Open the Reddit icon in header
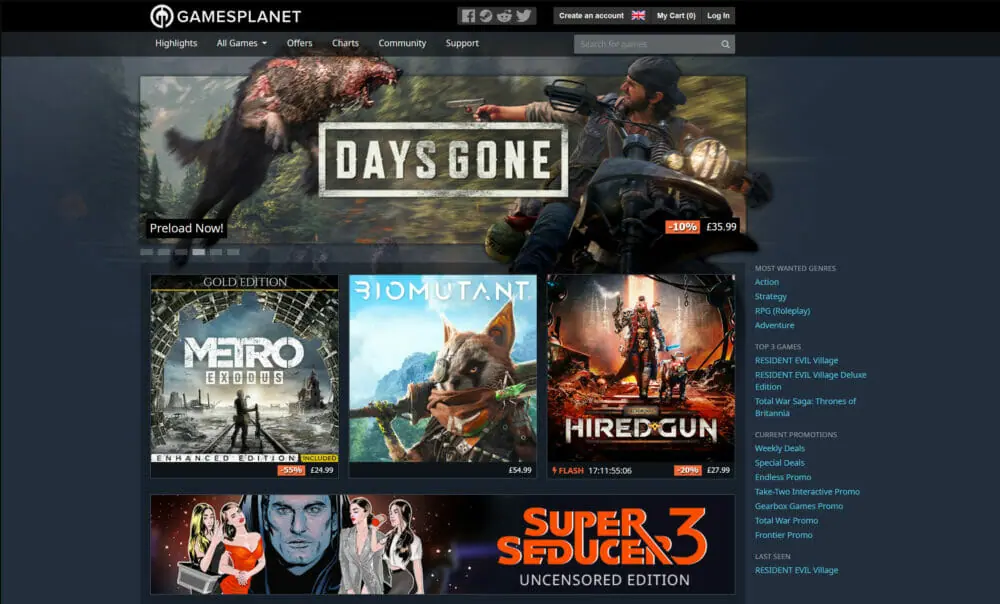The image size is (1000, 604). (504, 16)
